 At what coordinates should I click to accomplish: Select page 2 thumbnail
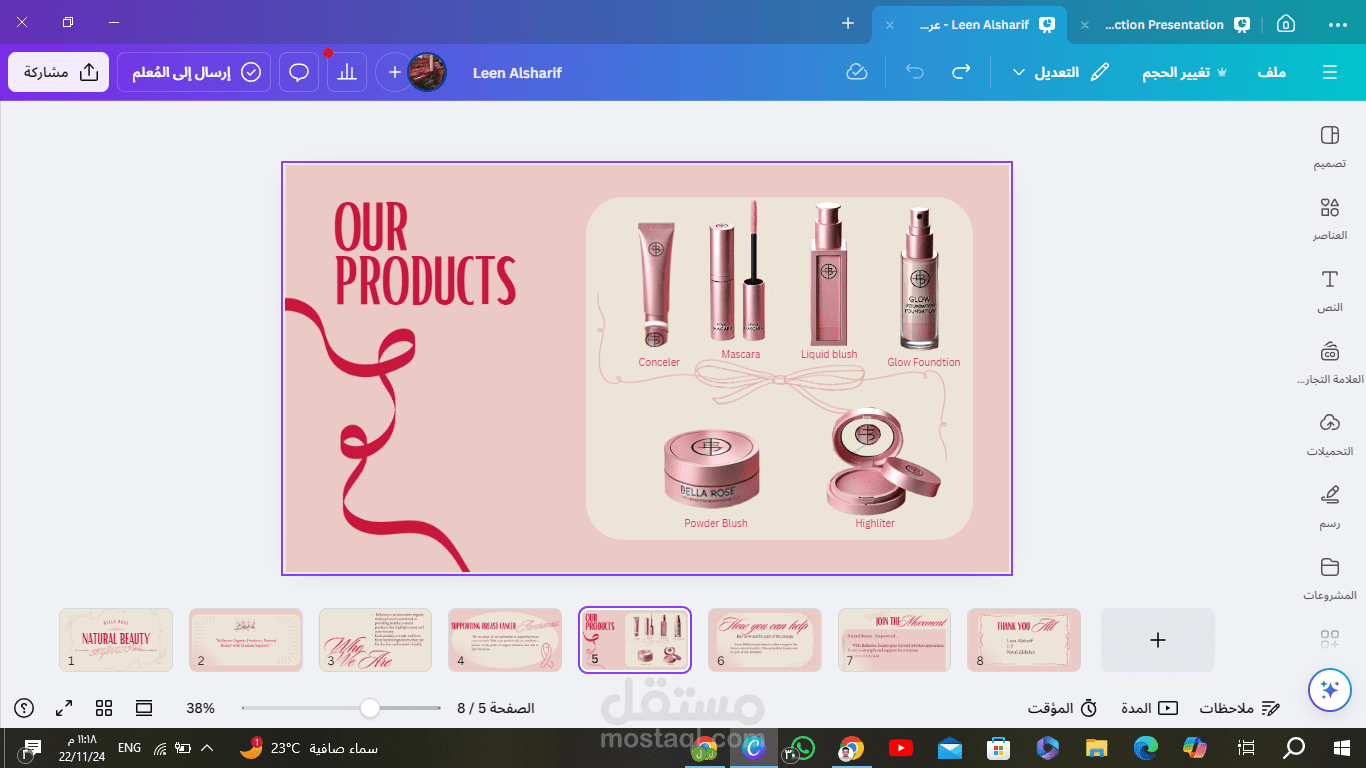pyautogui.click(x=246, y=640)
